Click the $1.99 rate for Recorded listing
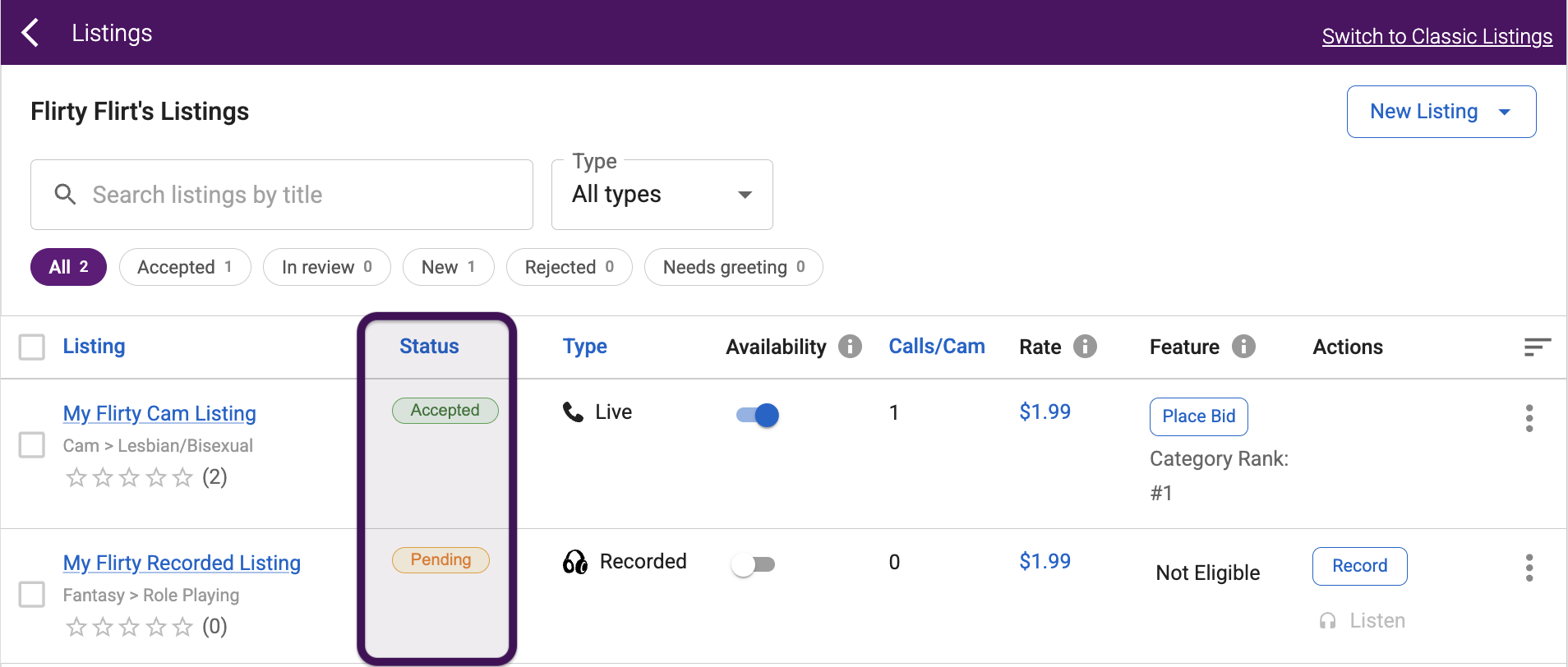The width and height of the screenshot is (1568, 667). [1045, 561]
